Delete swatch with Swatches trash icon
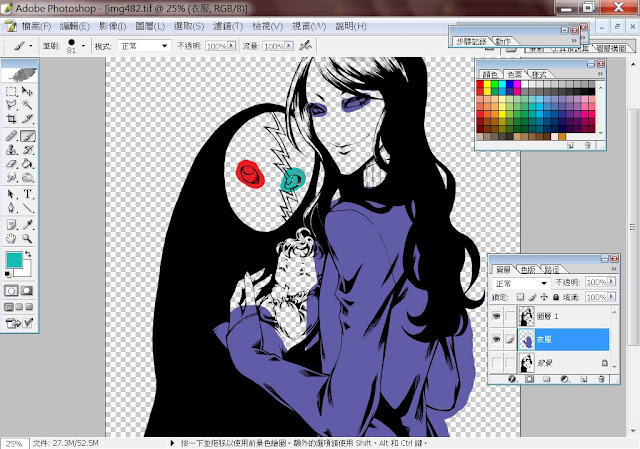 coord(587,145)
